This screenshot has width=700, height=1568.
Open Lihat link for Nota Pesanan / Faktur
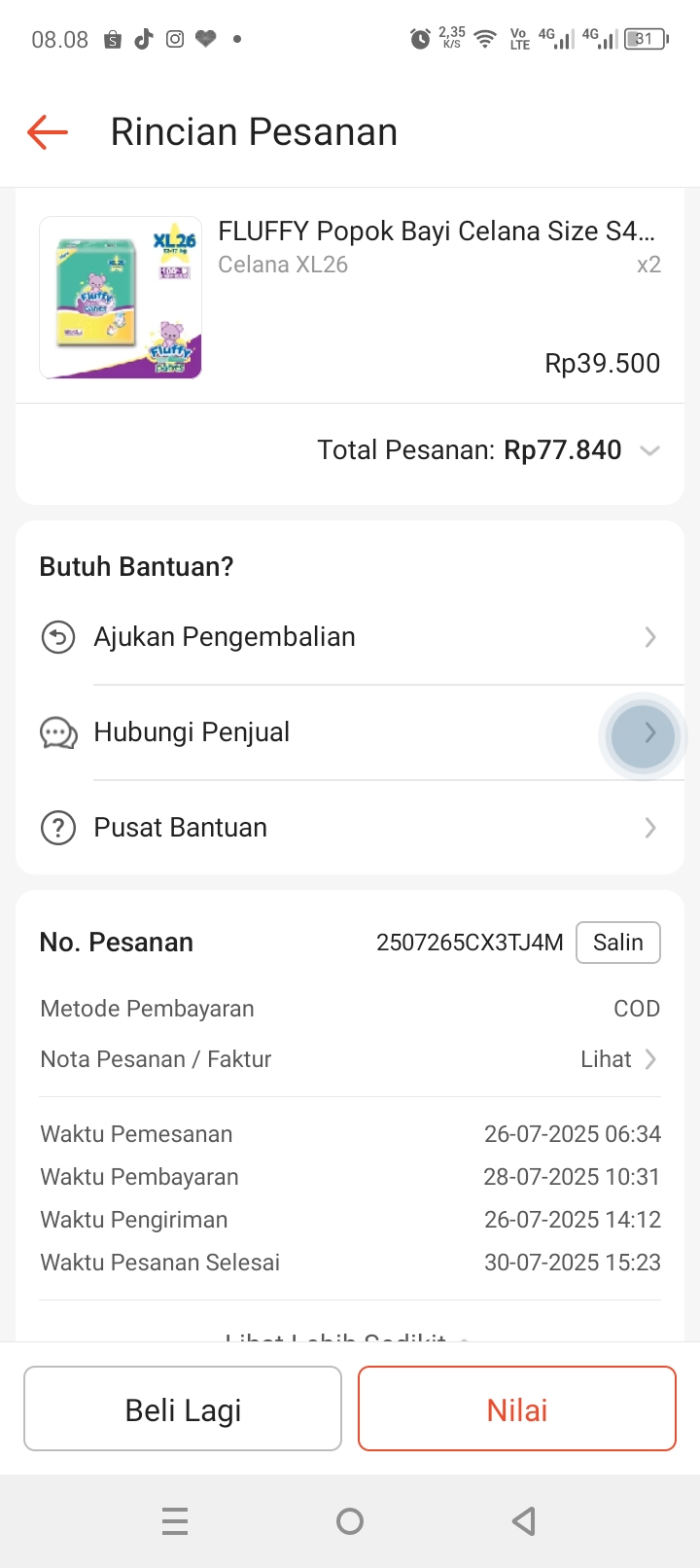[606, 1059]
